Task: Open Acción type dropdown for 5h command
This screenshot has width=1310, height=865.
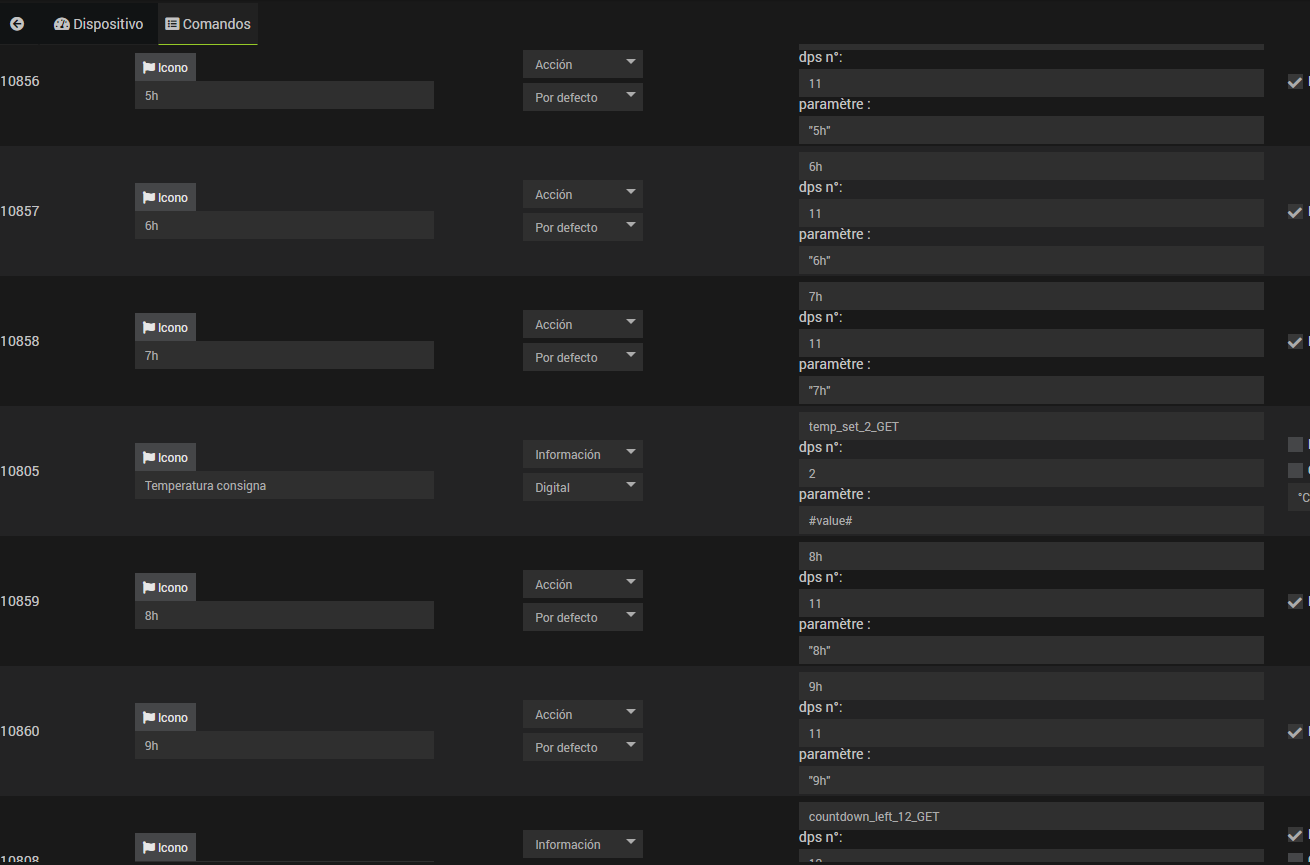Action: point(582,65)
